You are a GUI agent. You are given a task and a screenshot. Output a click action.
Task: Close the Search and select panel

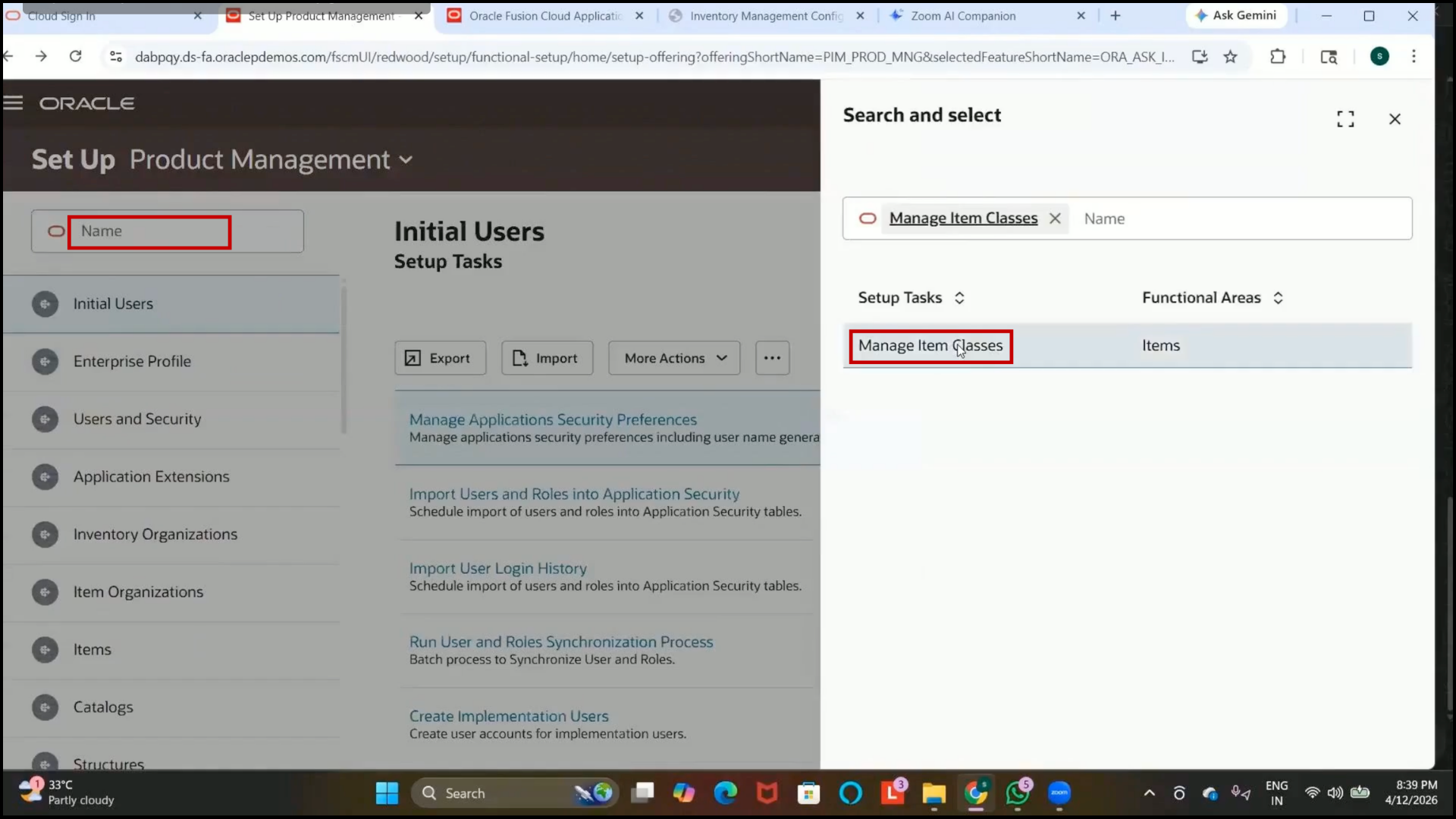(1395, 119)
